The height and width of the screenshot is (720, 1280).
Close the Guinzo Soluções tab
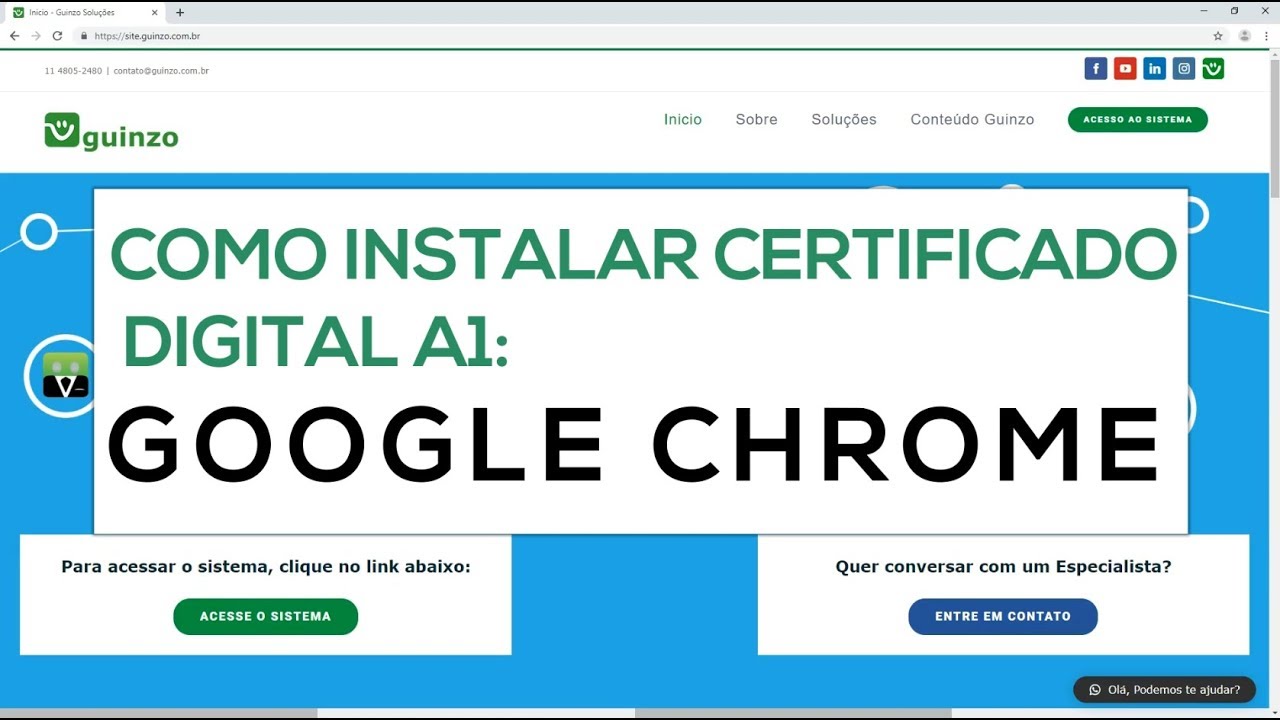coord(157,12)
